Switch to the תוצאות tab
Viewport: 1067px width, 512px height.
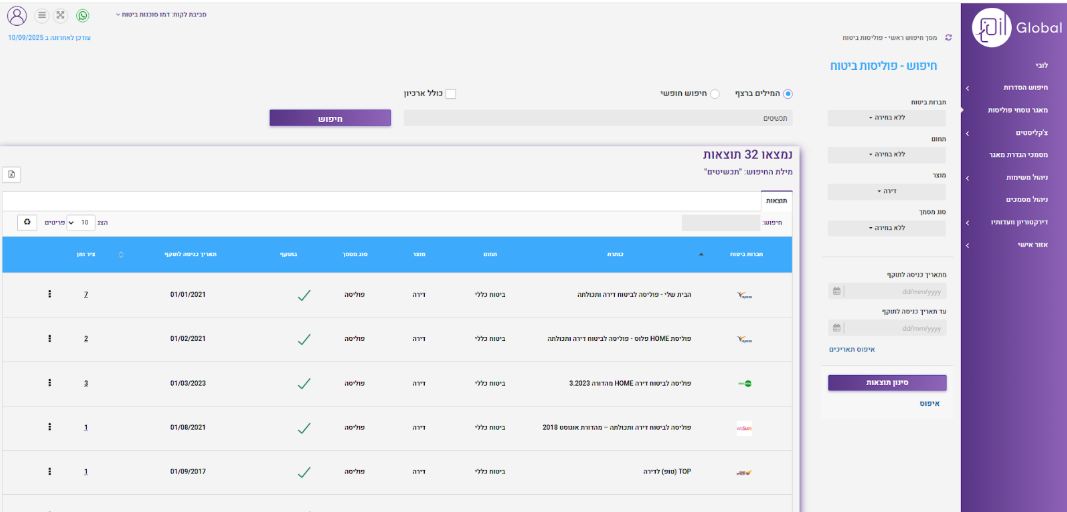pyautogui.click(x=776, y=201)
